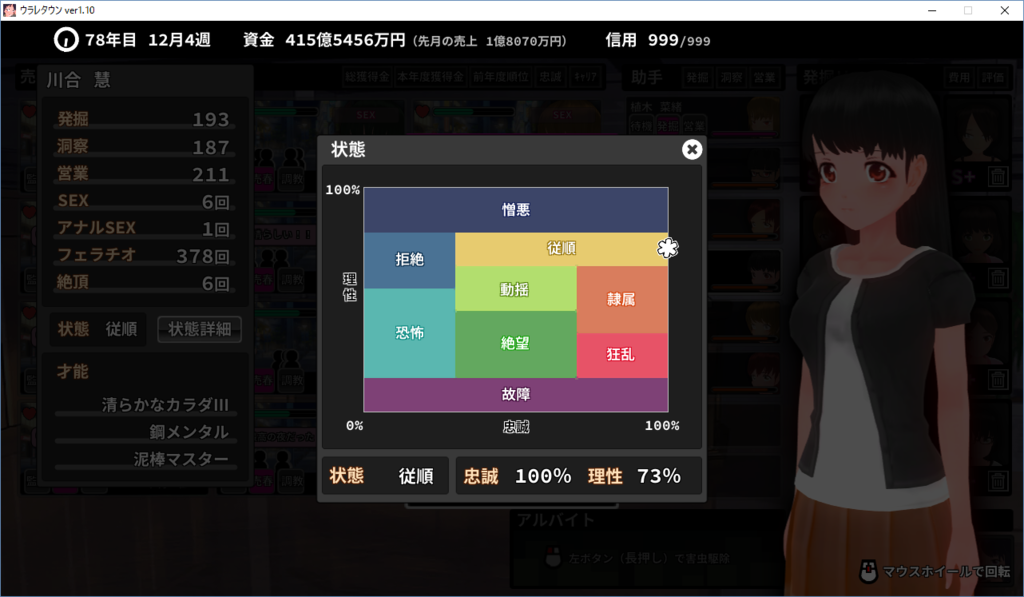Click the 清らかなカラダIII talent entry

point(165,405)
